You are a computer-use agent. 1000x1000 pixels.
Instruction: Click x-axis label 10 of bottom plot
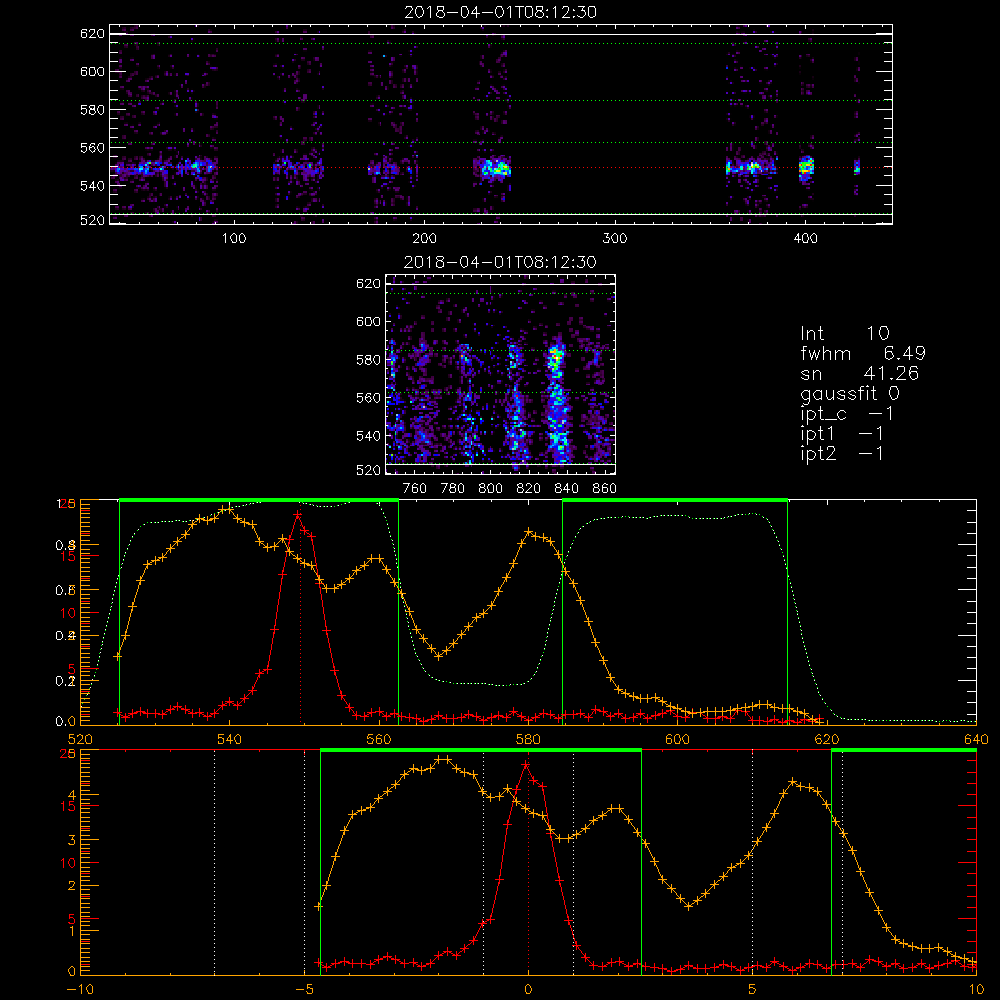click(x=976, y=989)
